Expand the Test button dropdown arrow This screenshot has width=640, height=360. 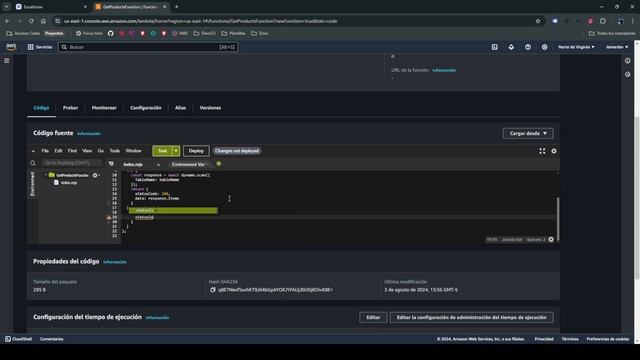pos(176,151)
